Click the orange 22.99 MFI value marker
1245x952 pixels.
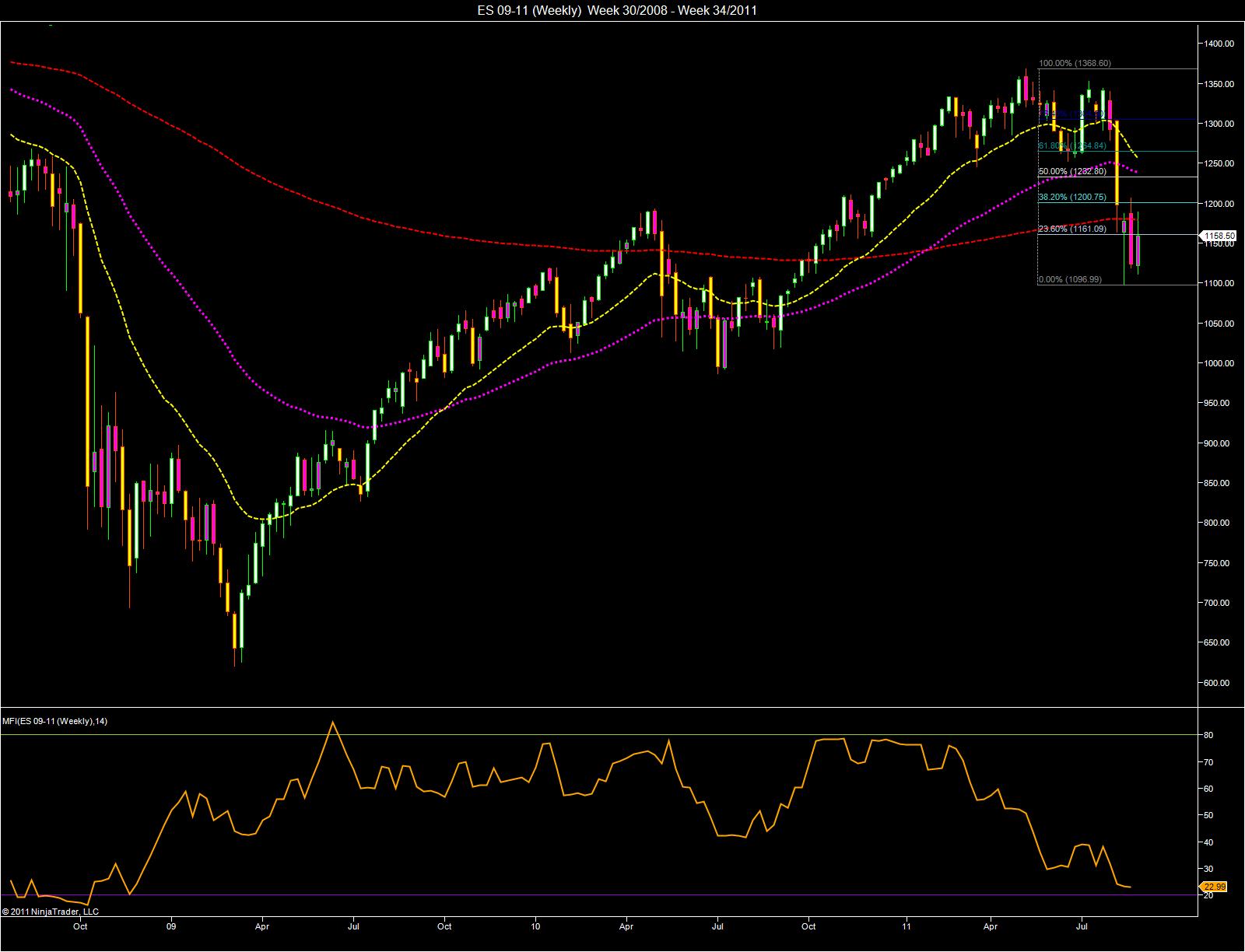click(x=1214, y=887)
